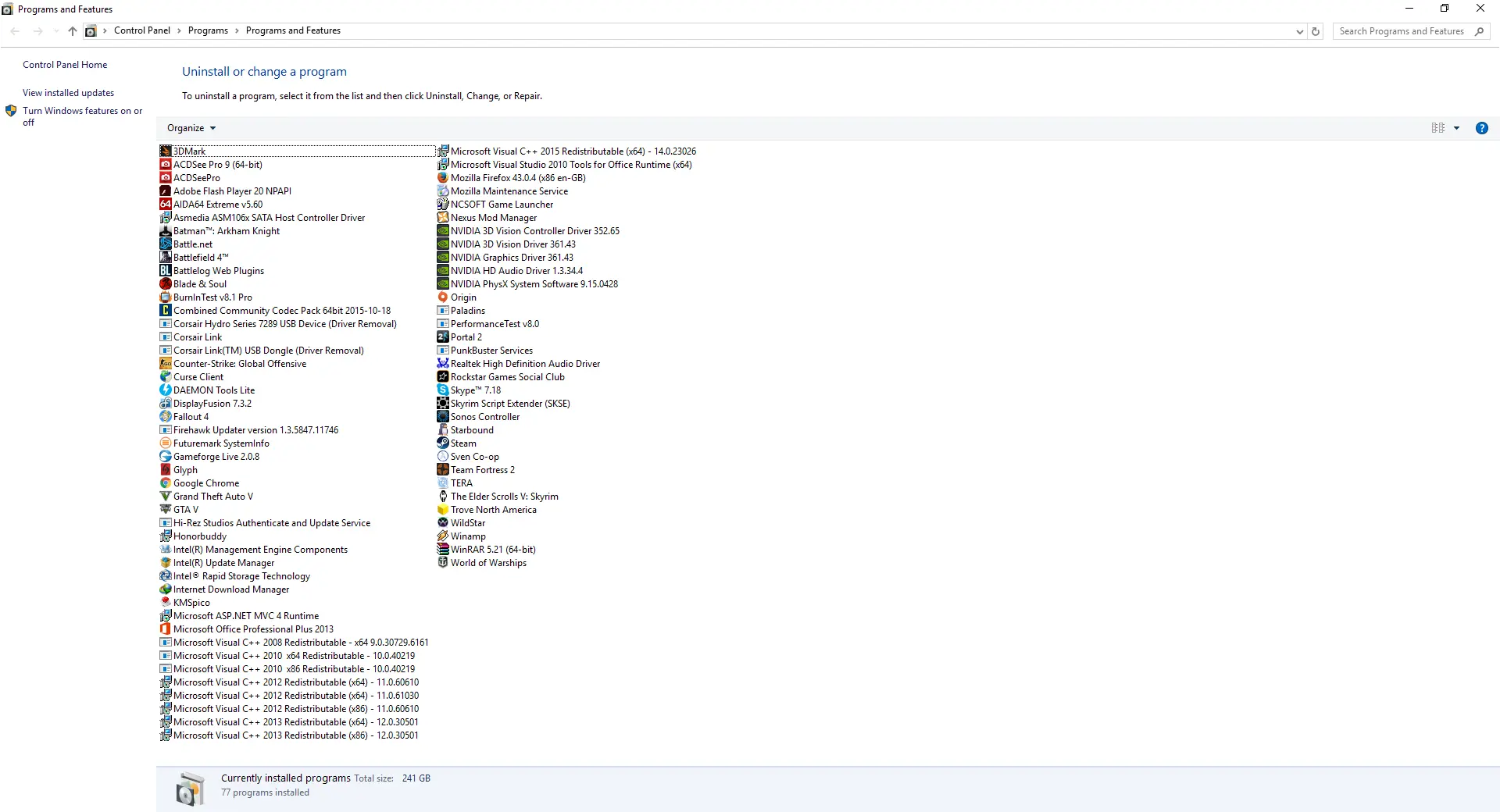
Task: Click the Team Fortress 2 icon
Action: (x=443, y=470)
